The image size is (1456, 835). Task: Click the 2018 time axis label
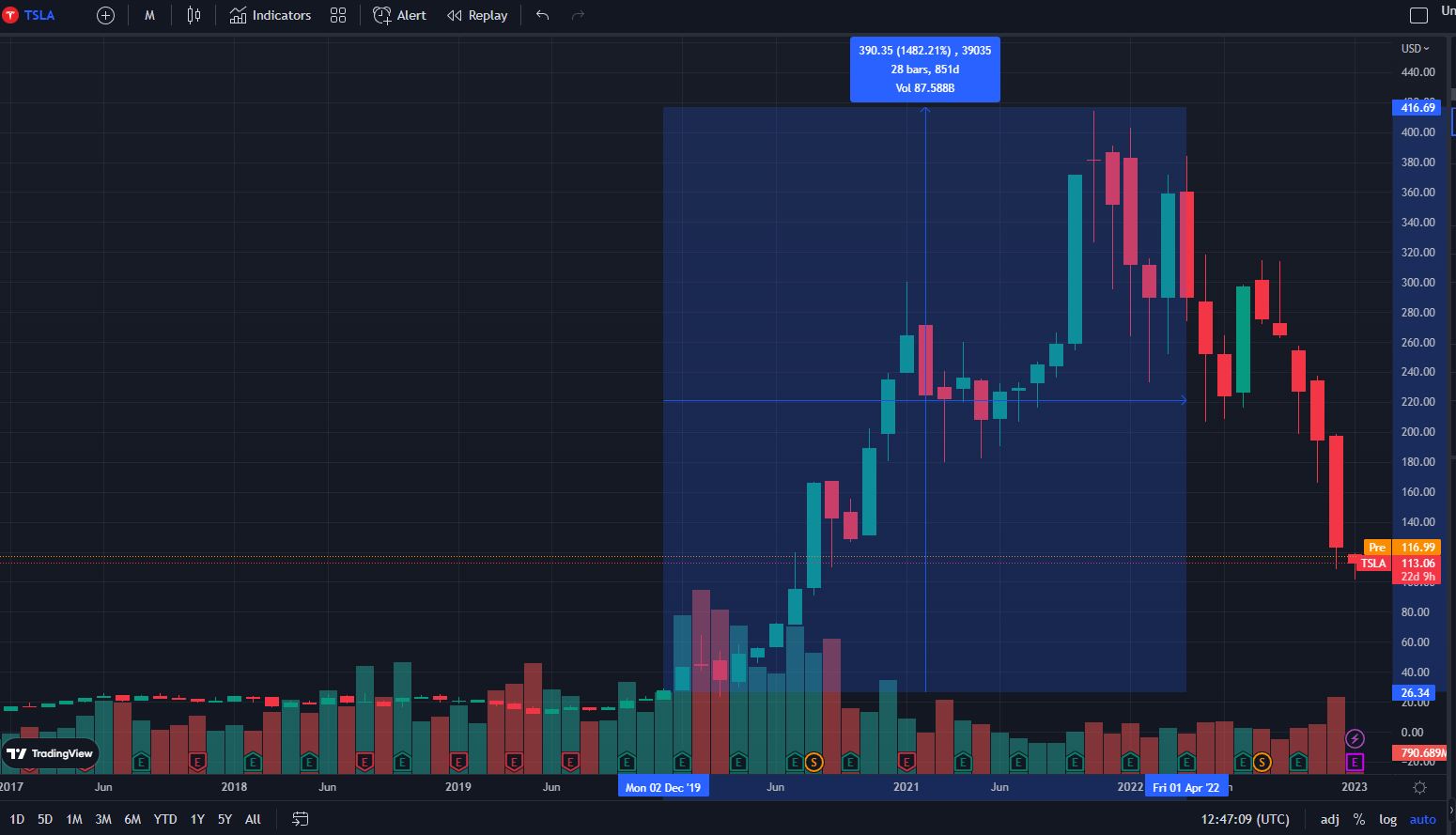pyautogui.click(x=234, y=787)
